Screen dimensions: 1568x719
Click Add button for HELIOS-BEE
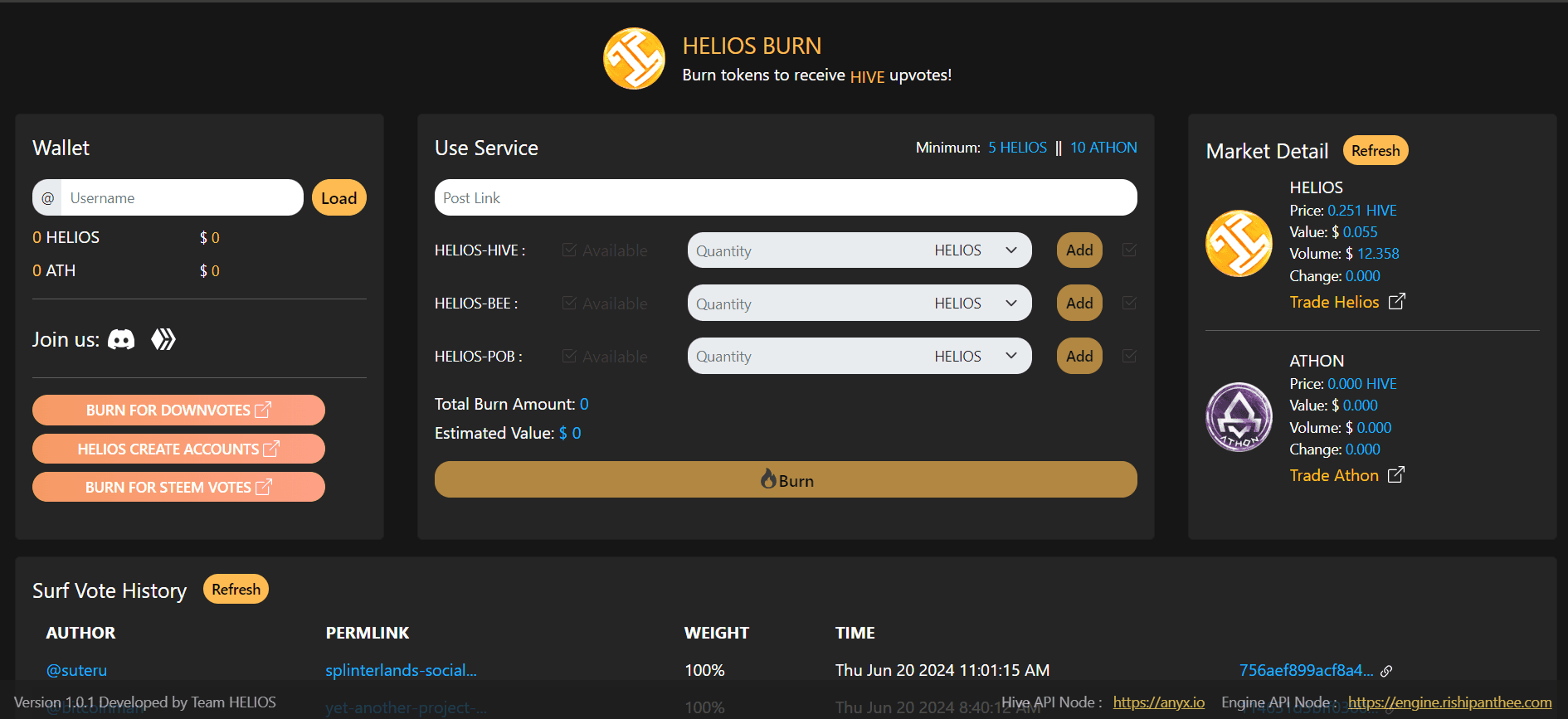tap(1079, 304)
